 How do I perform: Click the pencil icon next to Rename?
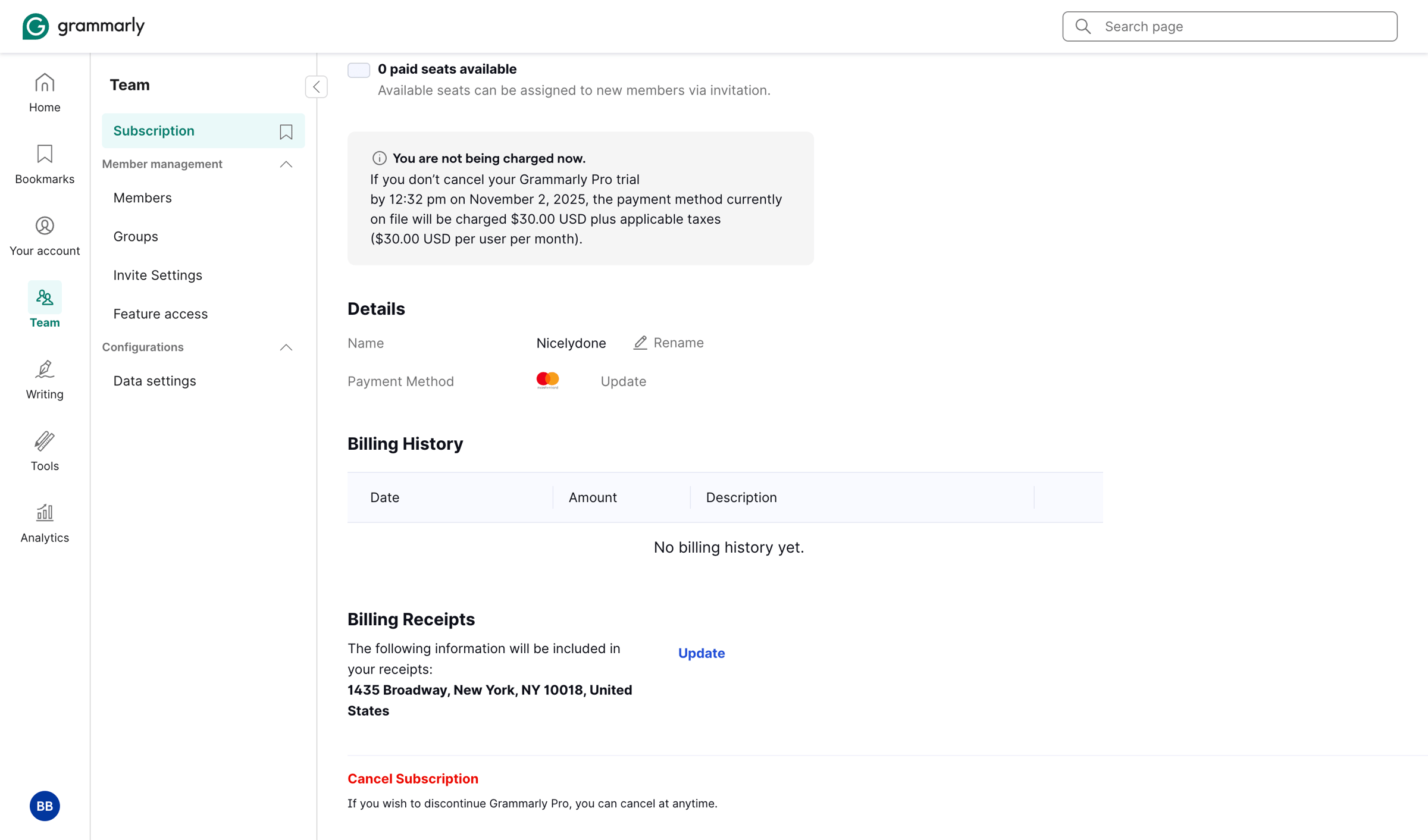click(x=640, y=343)
